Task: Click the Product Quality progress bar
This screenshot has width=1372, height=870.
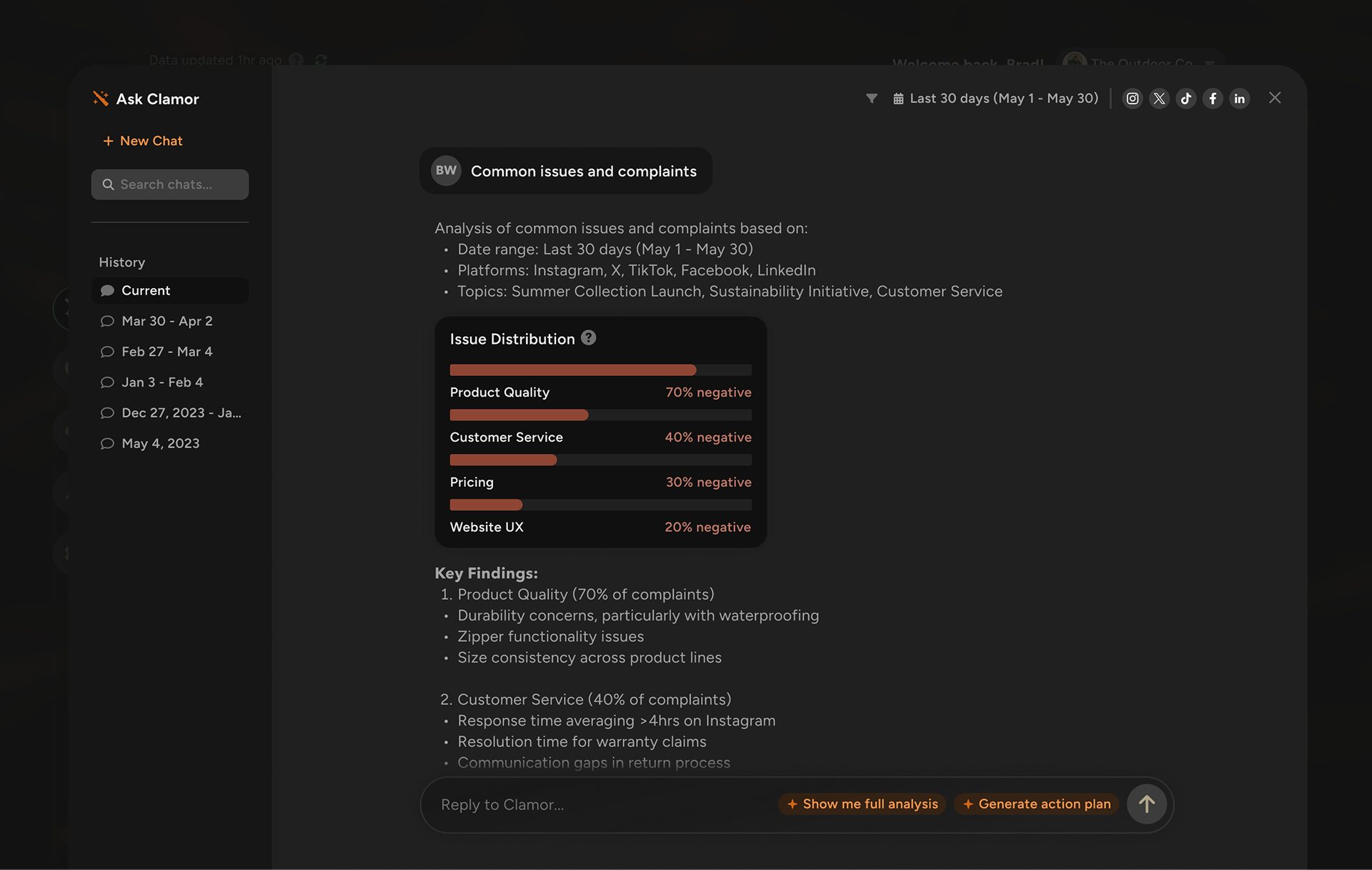Action: coord(600,370)
